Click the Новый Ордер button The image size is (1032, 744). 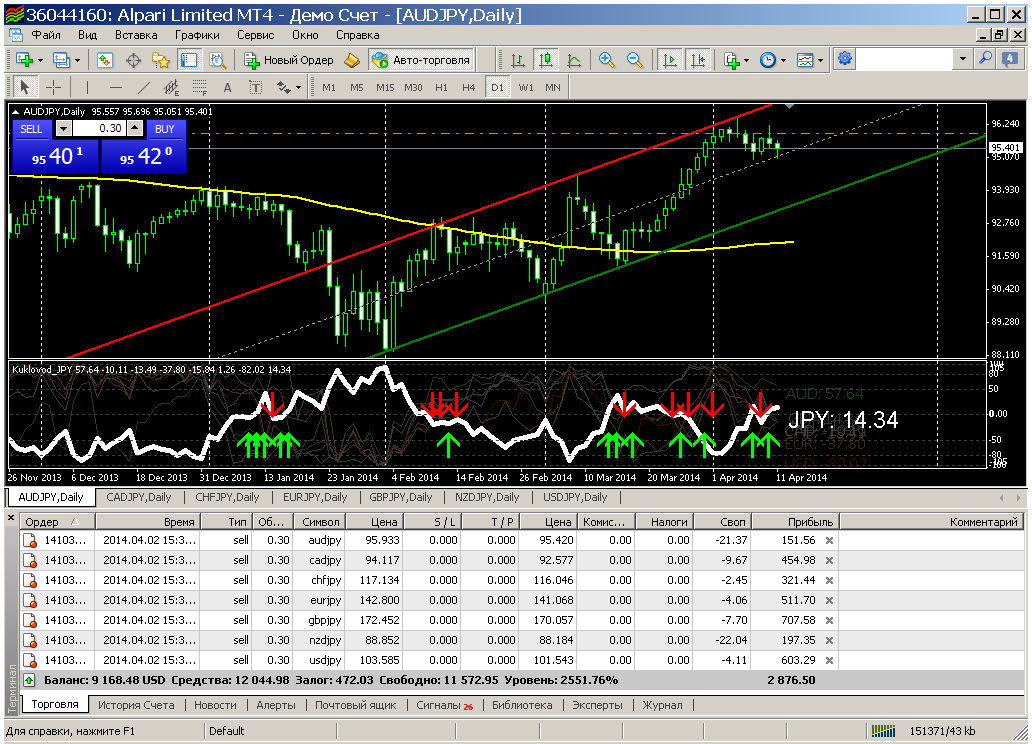[x=288, y=60]
